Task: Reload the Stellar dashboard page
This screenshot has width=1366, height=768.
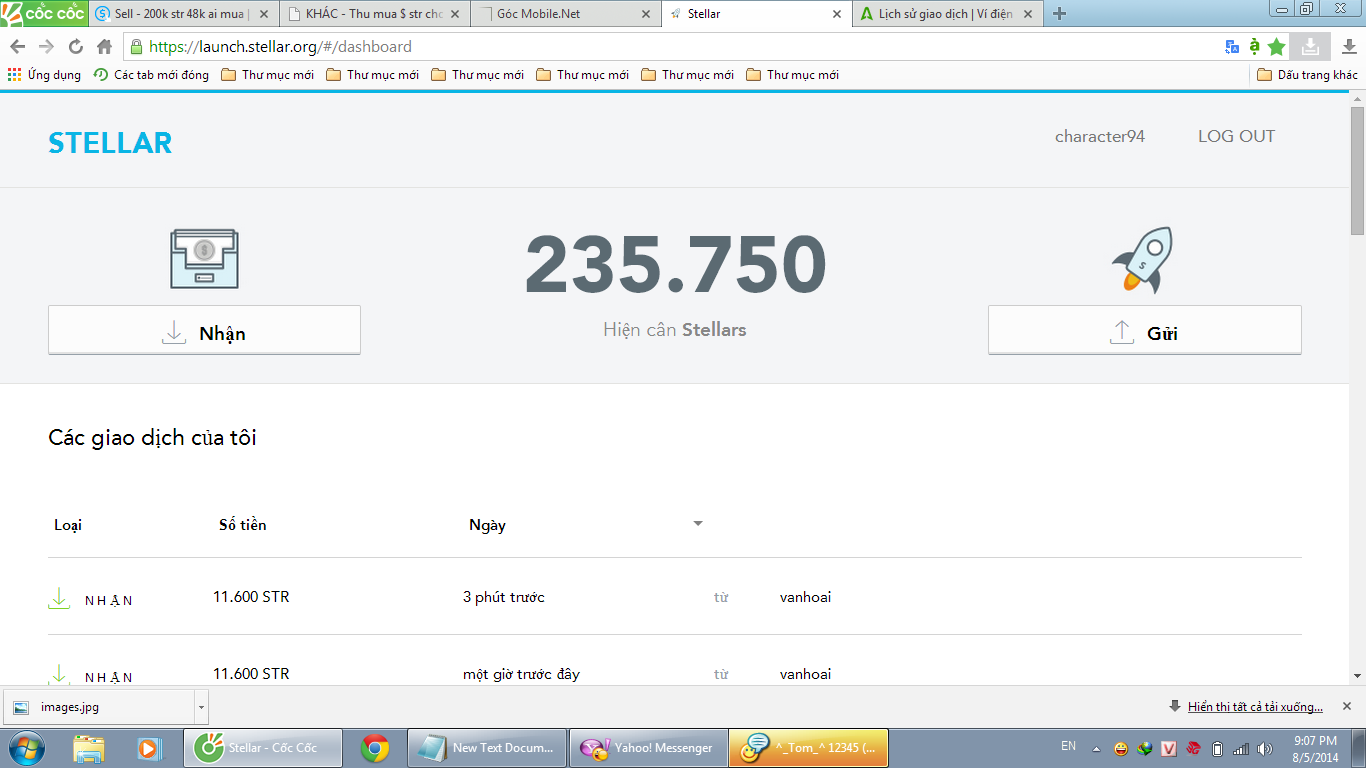Action: [x=75, y=46]
